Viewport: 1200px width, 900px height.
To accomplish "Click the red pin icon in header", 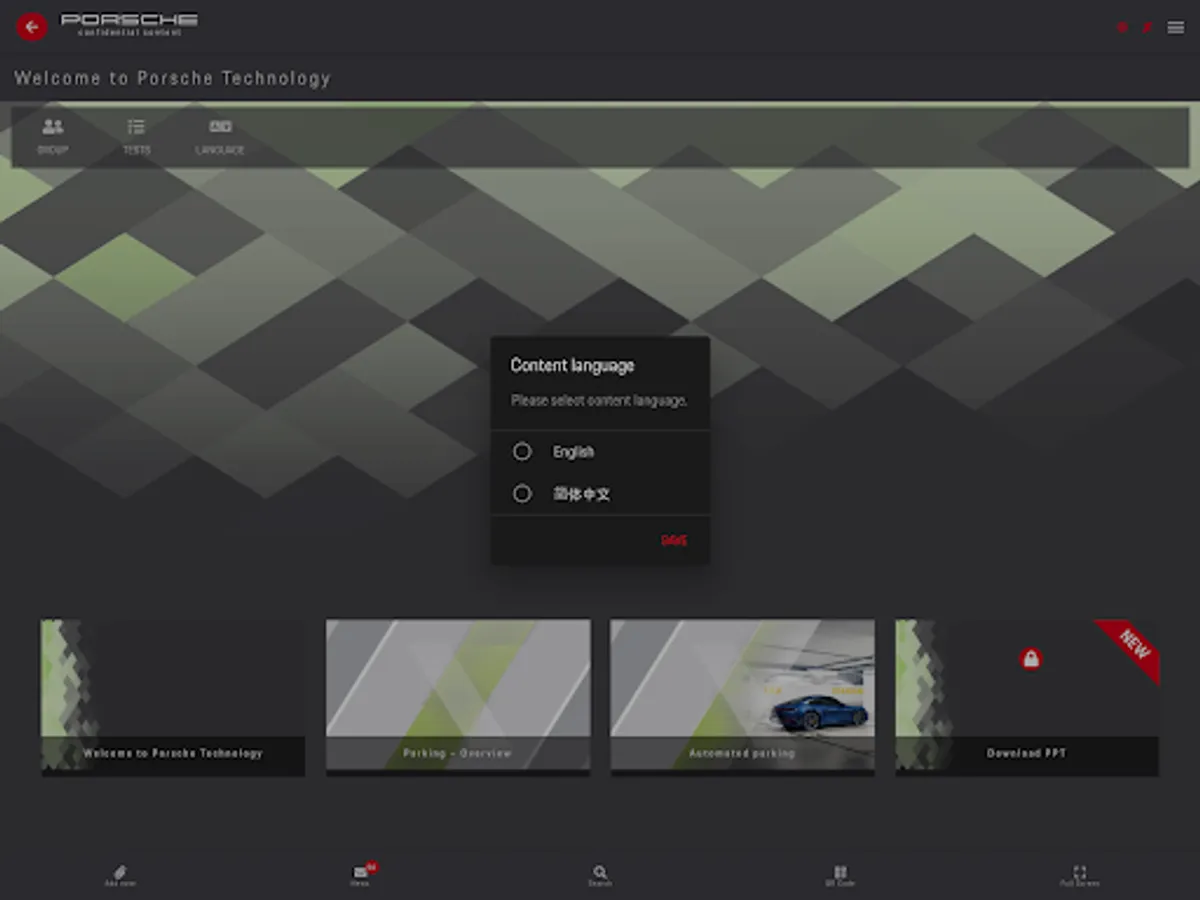I will (x=1148, y=28).
